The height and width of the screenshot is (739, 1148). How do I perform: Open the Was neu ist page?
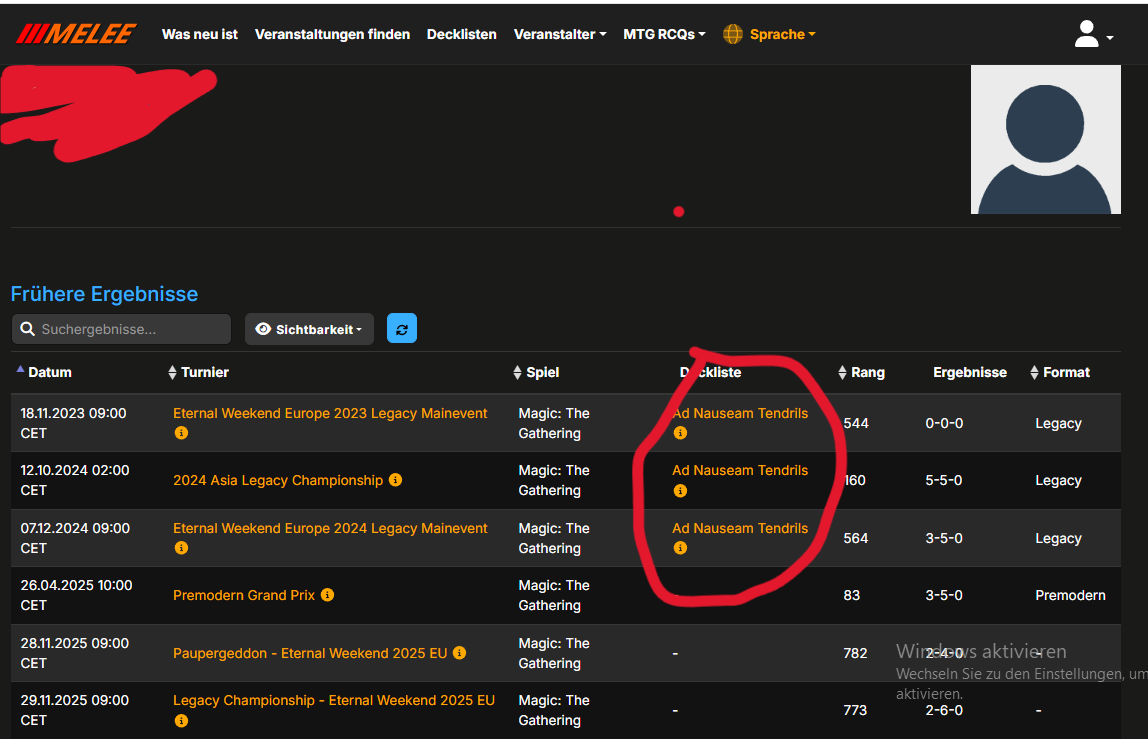tap(200, 34)
